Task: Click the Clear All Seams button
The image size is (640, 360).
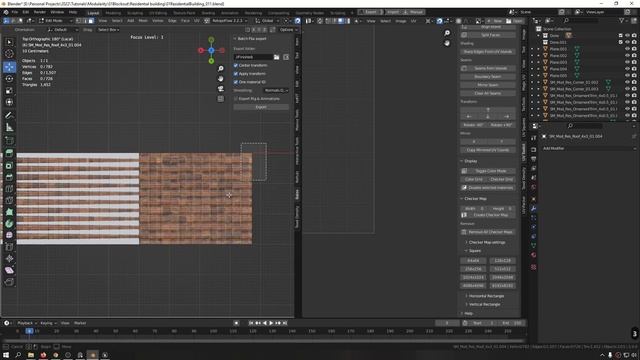Action: click(488, 93)
